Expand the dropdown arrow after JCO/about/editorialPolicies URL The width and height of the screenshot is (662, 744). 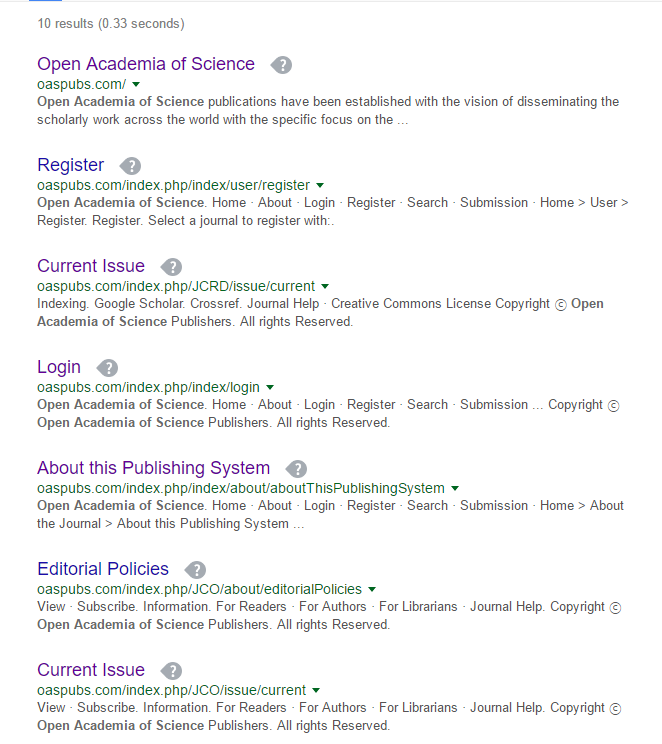click(372, 590)
